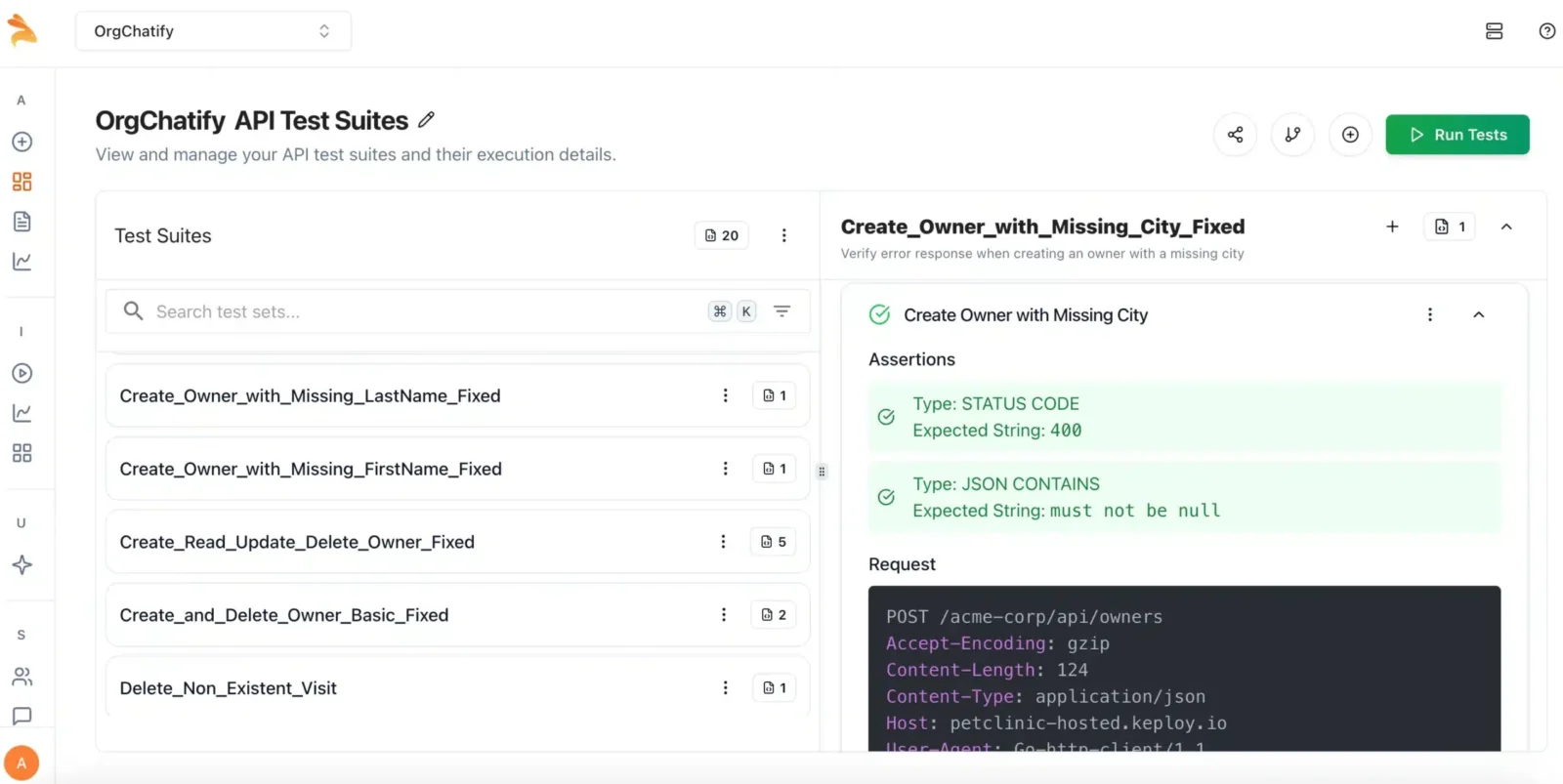
Task: Click the detail panel test count badge 1
Action: pyautogui.click(x=1450, y=227)
